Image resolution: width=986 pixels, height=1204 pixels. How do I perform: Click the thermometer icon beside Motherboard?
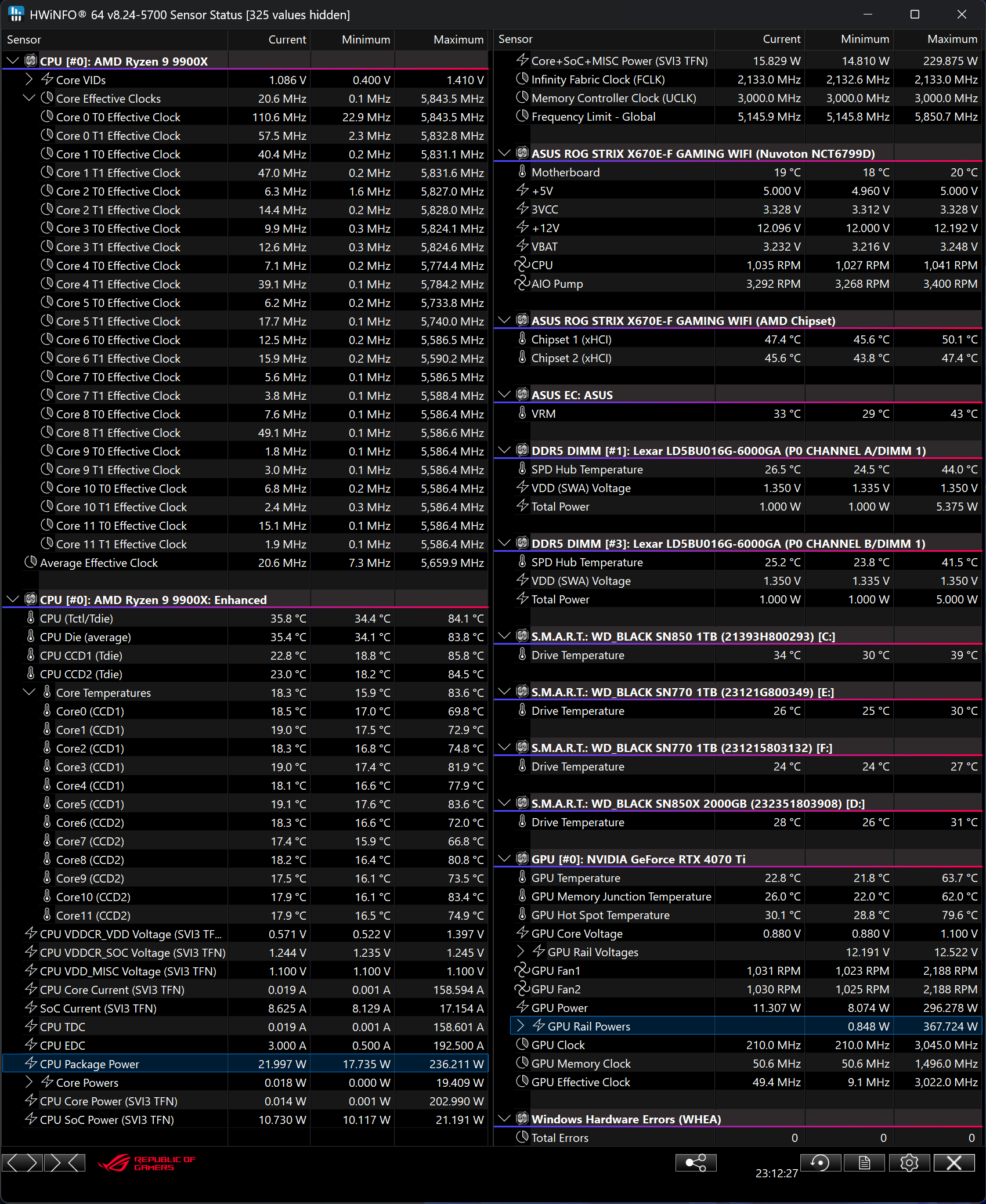click(522, 172)
